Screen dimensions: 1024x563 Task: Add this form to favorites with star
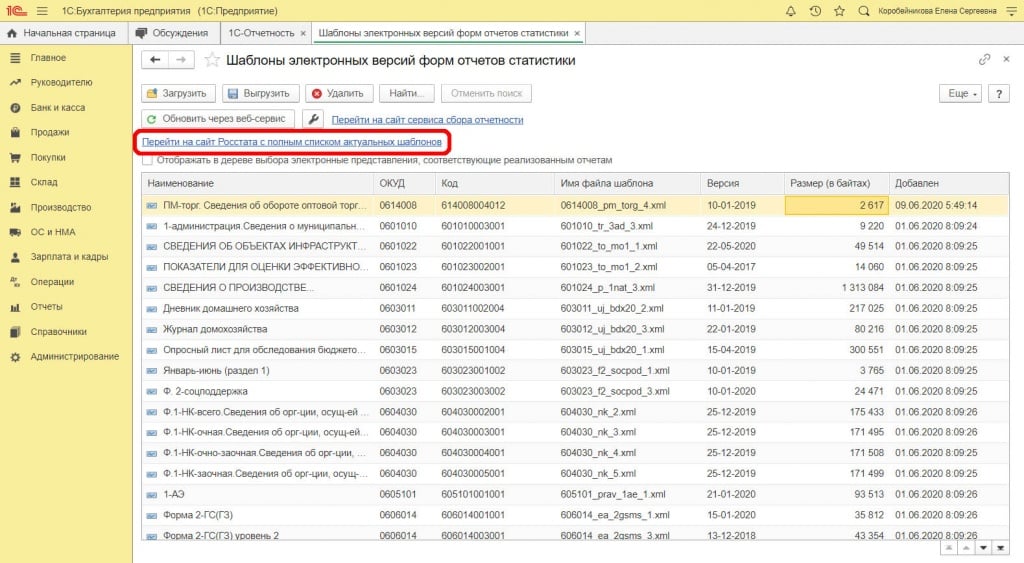(x=212, y=60)
